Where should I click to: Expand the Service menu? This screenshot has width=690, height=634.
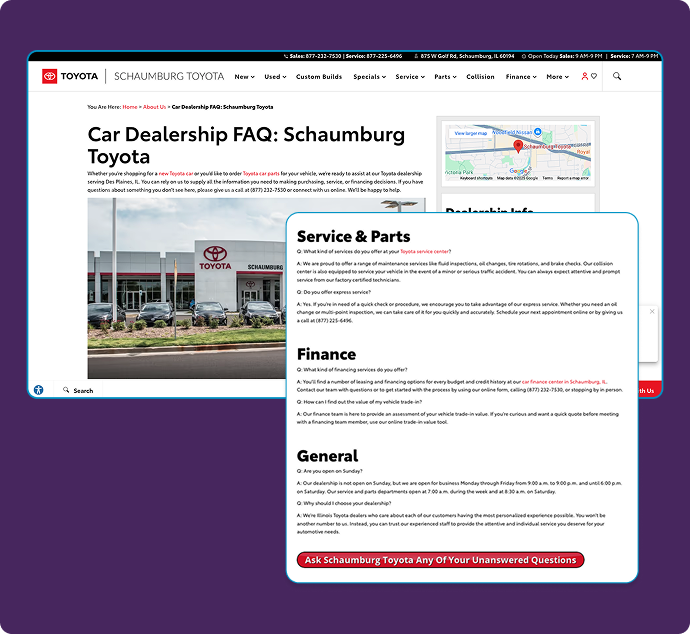tap(409, 77)
